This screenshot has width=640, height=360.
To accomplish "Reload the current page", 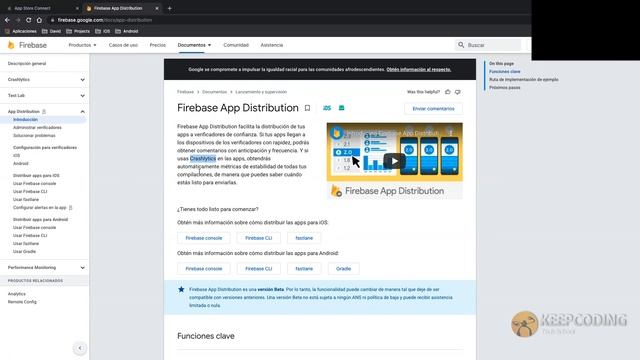I will (x=29, y=20).
